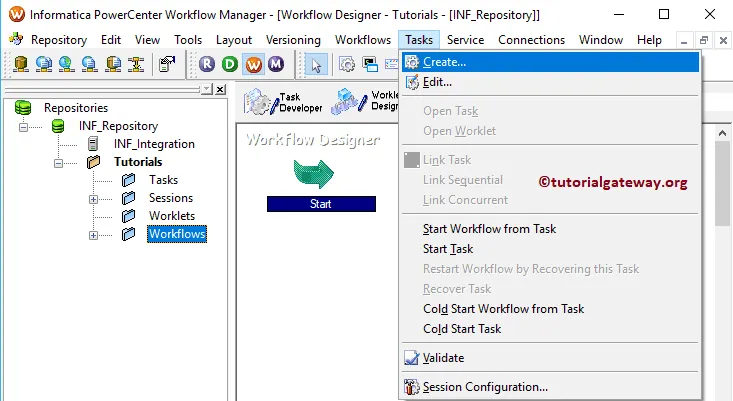Screen dimensions: 733x401
Task: Open the Service menu
Action: [x=465, y=40]
